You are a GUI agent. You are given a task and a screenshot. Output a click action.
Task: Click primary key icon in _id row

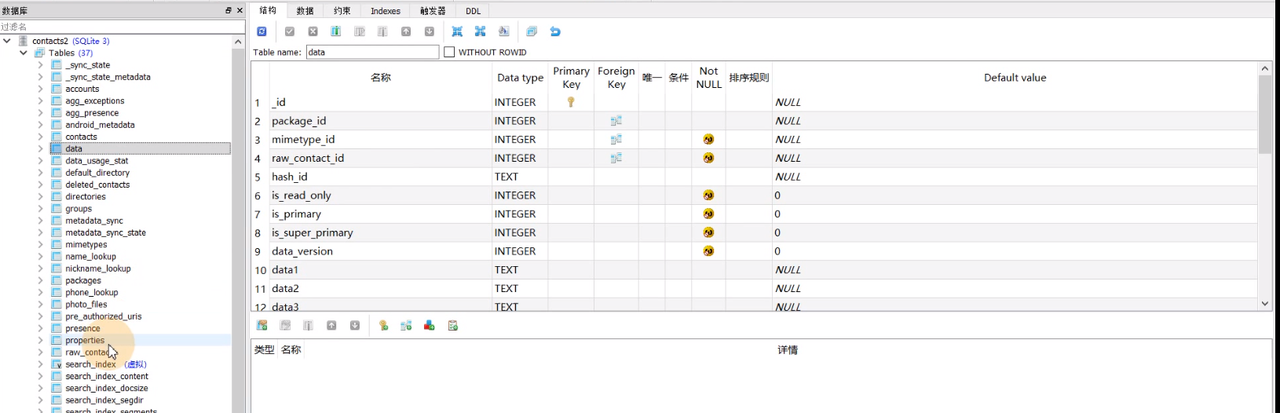point(571,102)
